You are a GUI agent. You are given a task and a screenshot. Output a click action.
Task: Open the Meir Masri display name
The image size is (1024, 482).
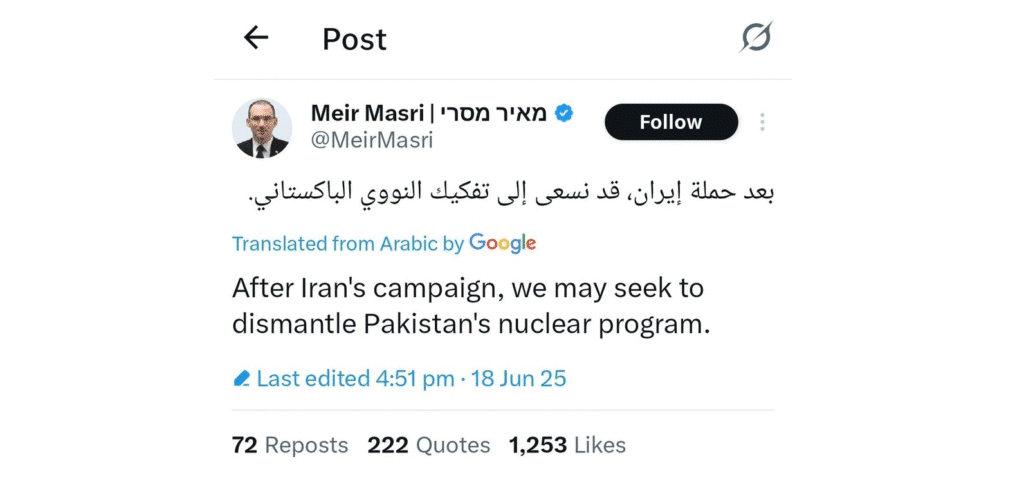[369, 113]
